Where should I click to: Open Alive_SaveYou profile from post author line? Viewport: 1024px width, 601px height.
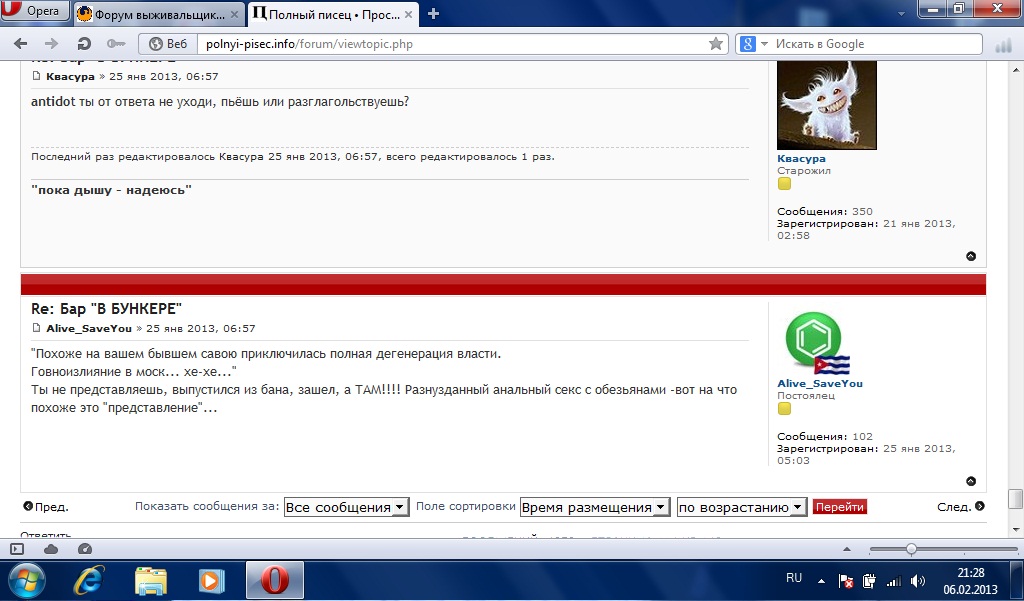click(89, 329)
